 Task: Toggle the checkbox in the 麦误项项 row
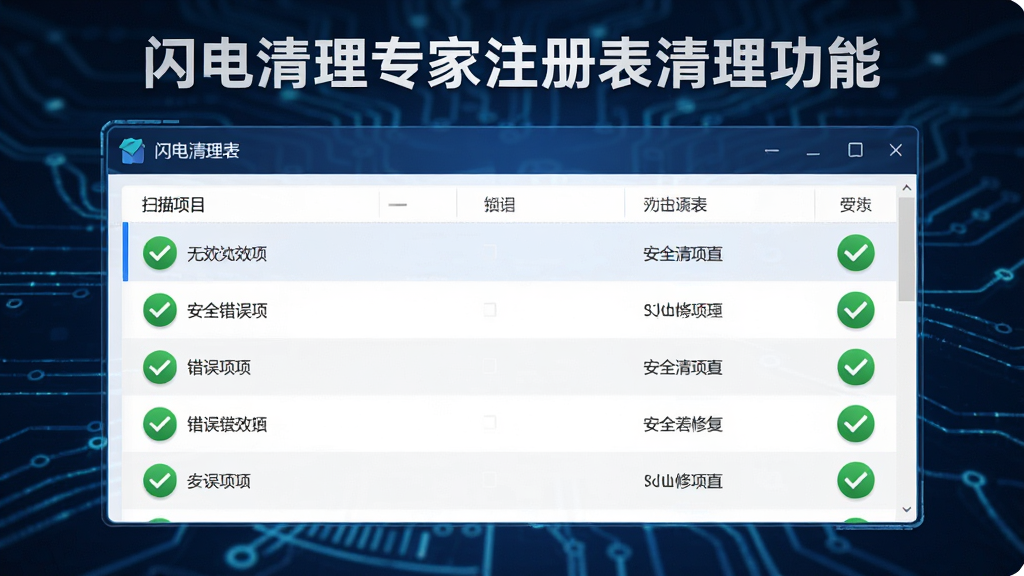pyautogui.click(x=490, y=479)
